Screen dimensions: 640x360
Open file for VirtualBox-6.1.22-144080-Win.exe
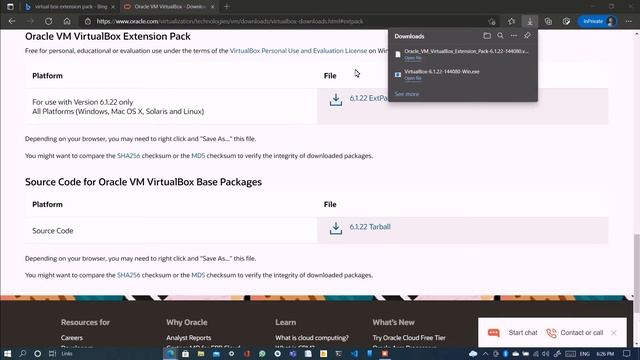click(413, 78)
